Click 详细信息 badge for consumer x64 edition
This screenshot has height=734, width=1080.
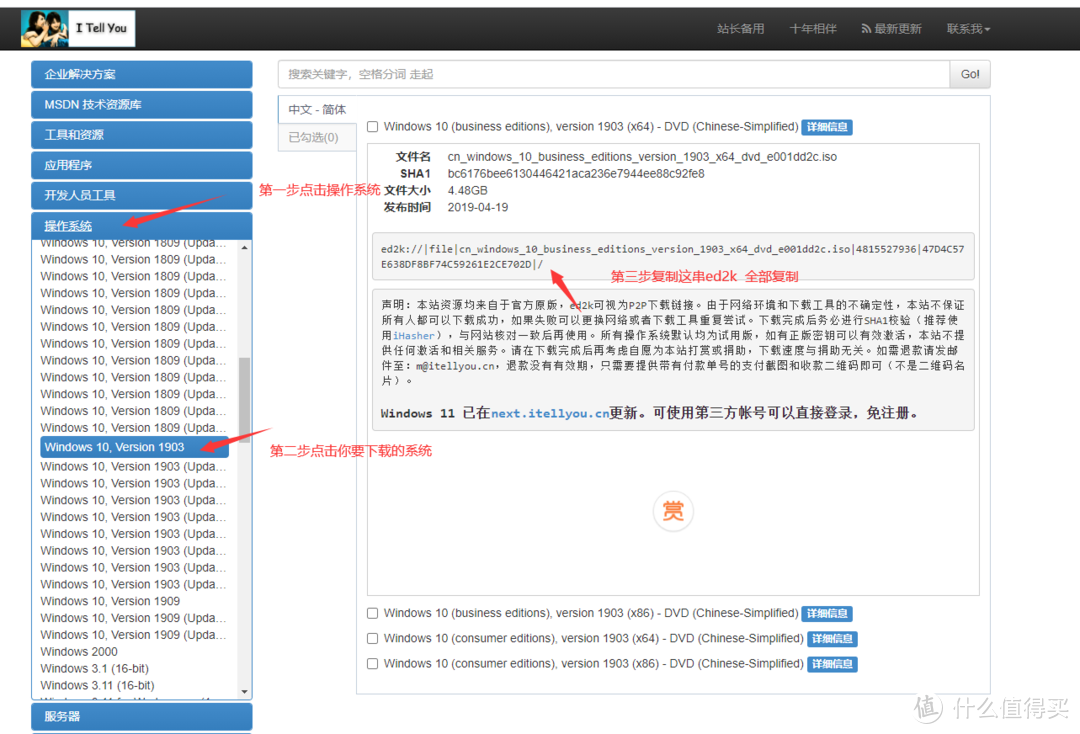pyautogui.click(x=832, y=639)
